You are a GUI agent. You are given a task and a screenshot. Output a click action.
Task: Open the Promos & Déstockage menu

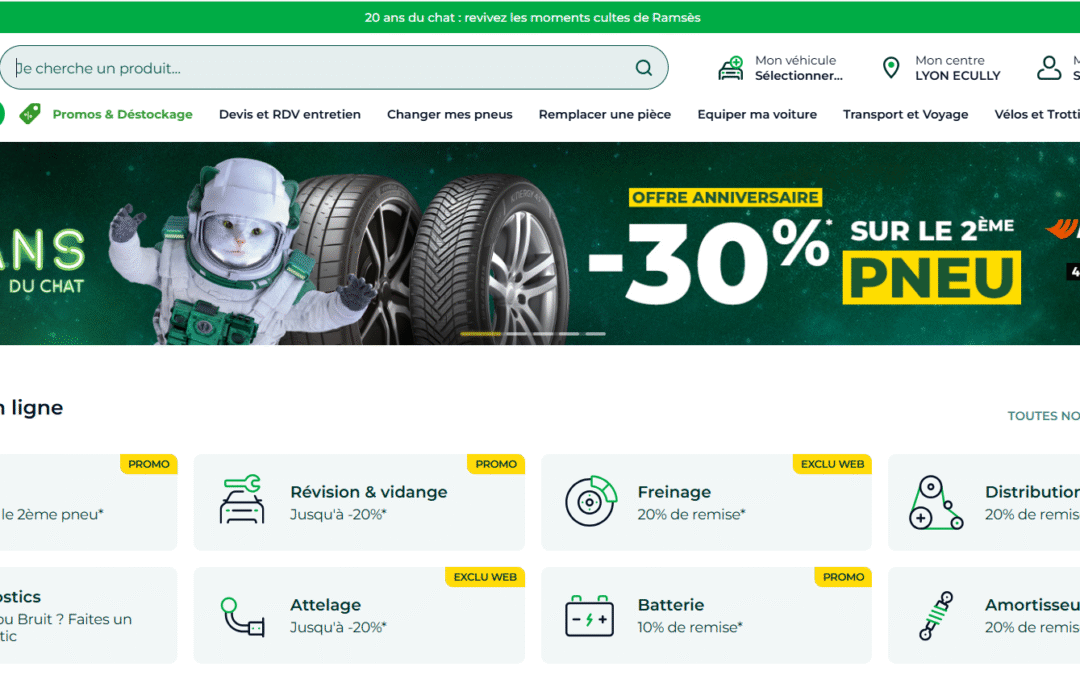pos(123,114)
